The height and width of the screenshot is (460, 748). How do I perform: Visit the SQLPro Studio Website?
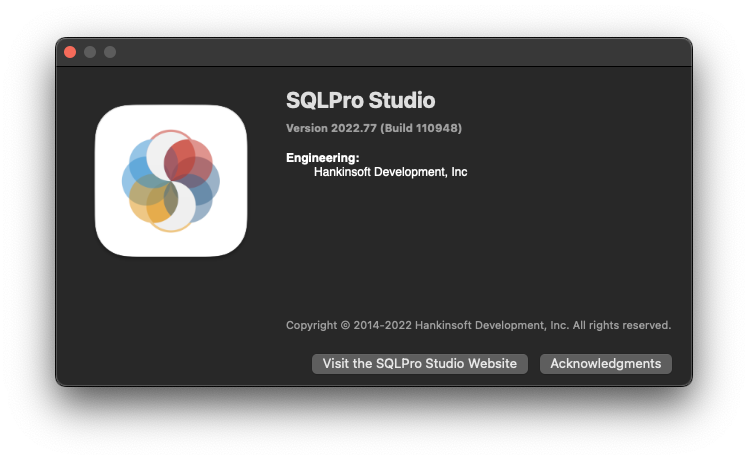pyautogui.click(x=420, y=364)
